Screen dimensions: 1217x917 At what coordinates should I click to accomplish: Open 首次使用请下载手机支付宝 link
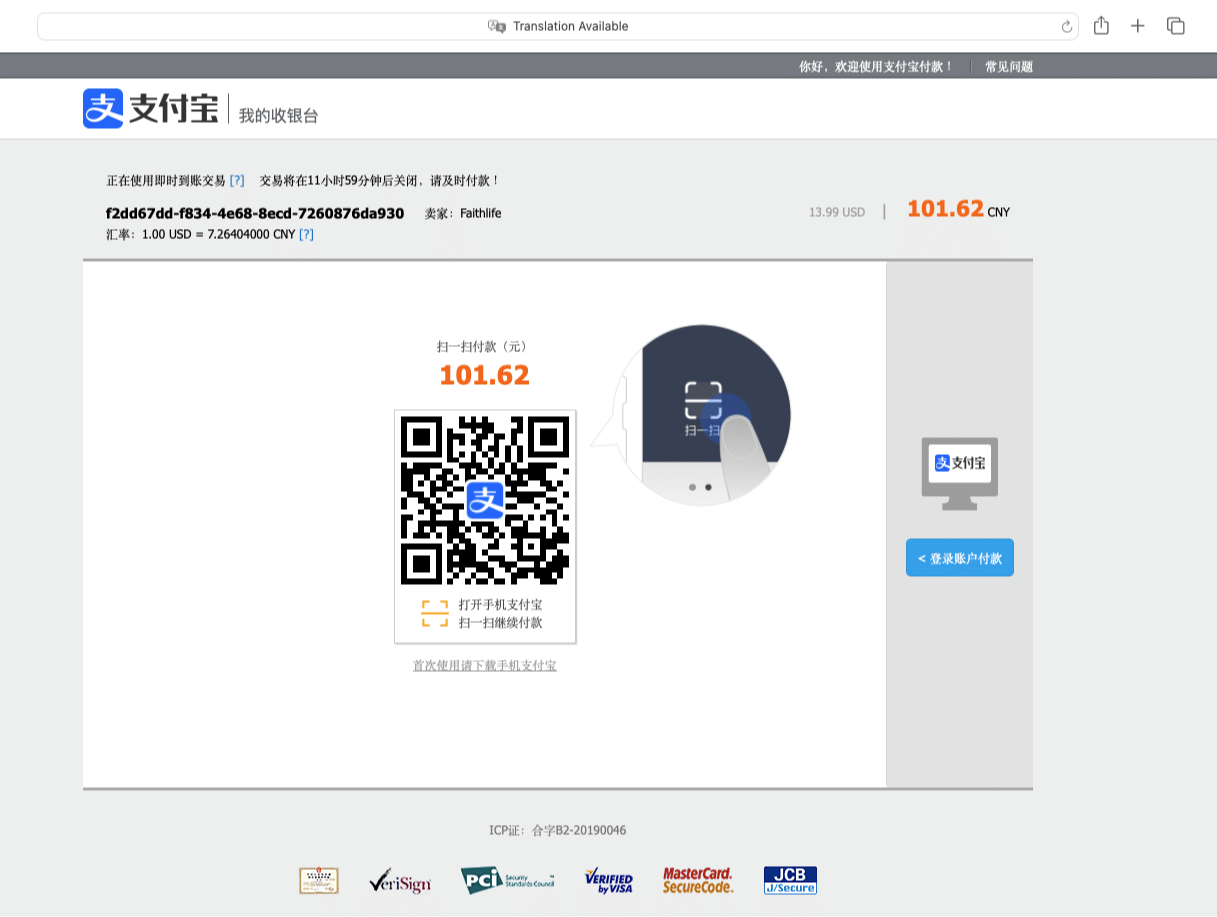click(x=485, y=665)
